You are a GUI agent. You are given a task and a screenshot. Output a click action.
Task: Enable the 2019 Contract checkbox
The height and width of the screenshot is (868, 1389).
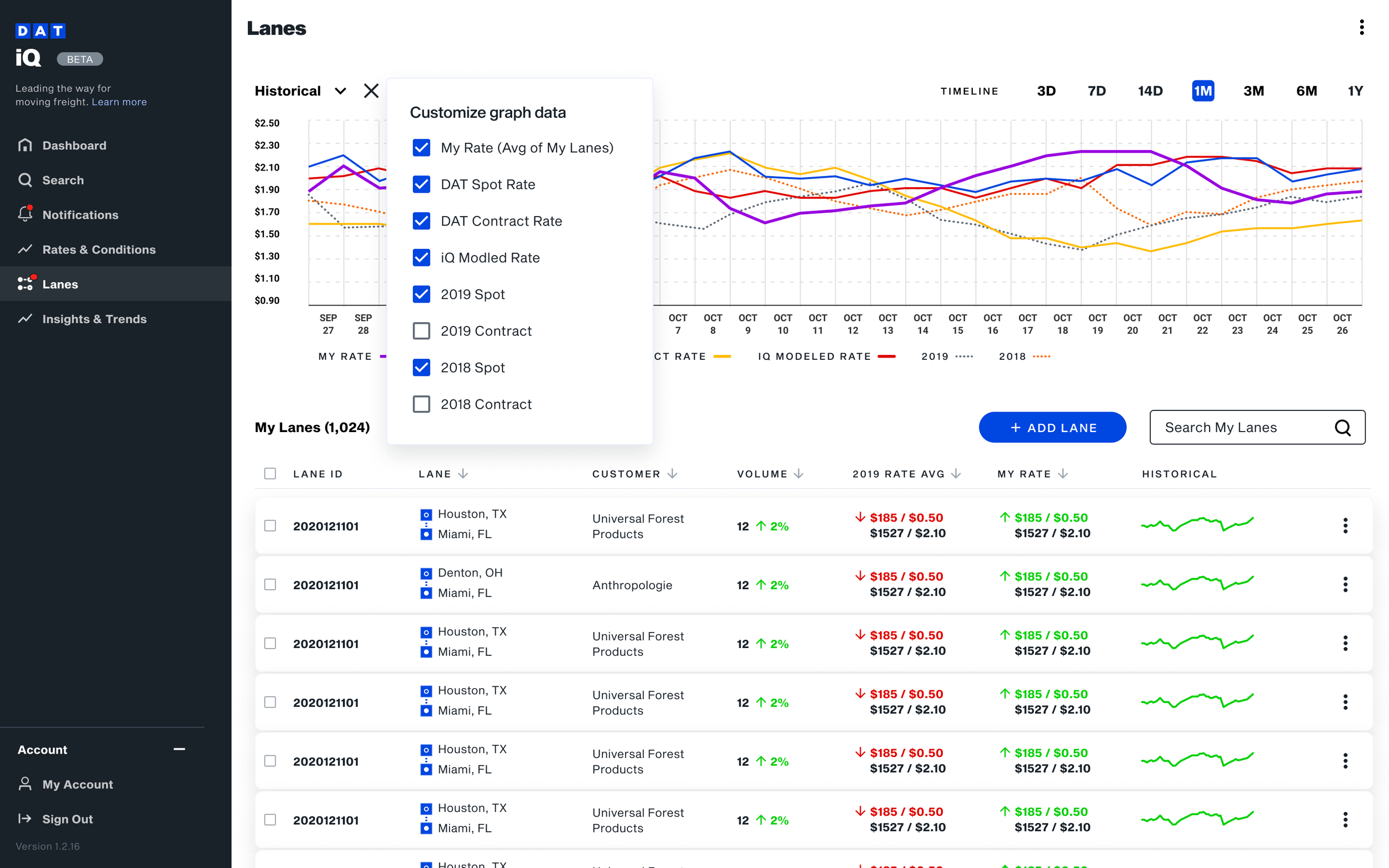coord(422,330)
